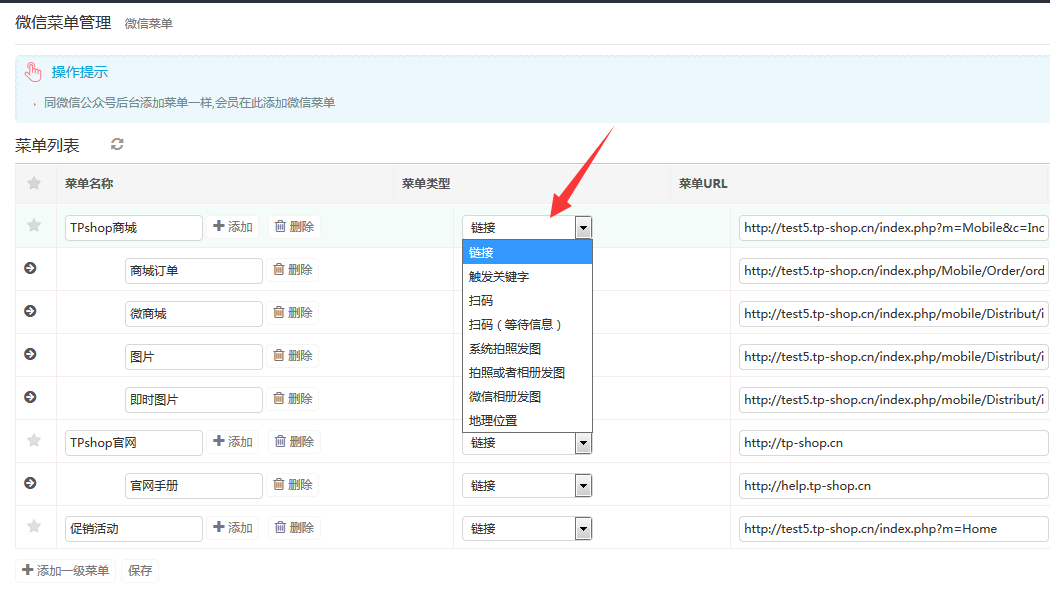Select 微信相册发图 option in the list
1050x609 pixels.
pos(505,397)
